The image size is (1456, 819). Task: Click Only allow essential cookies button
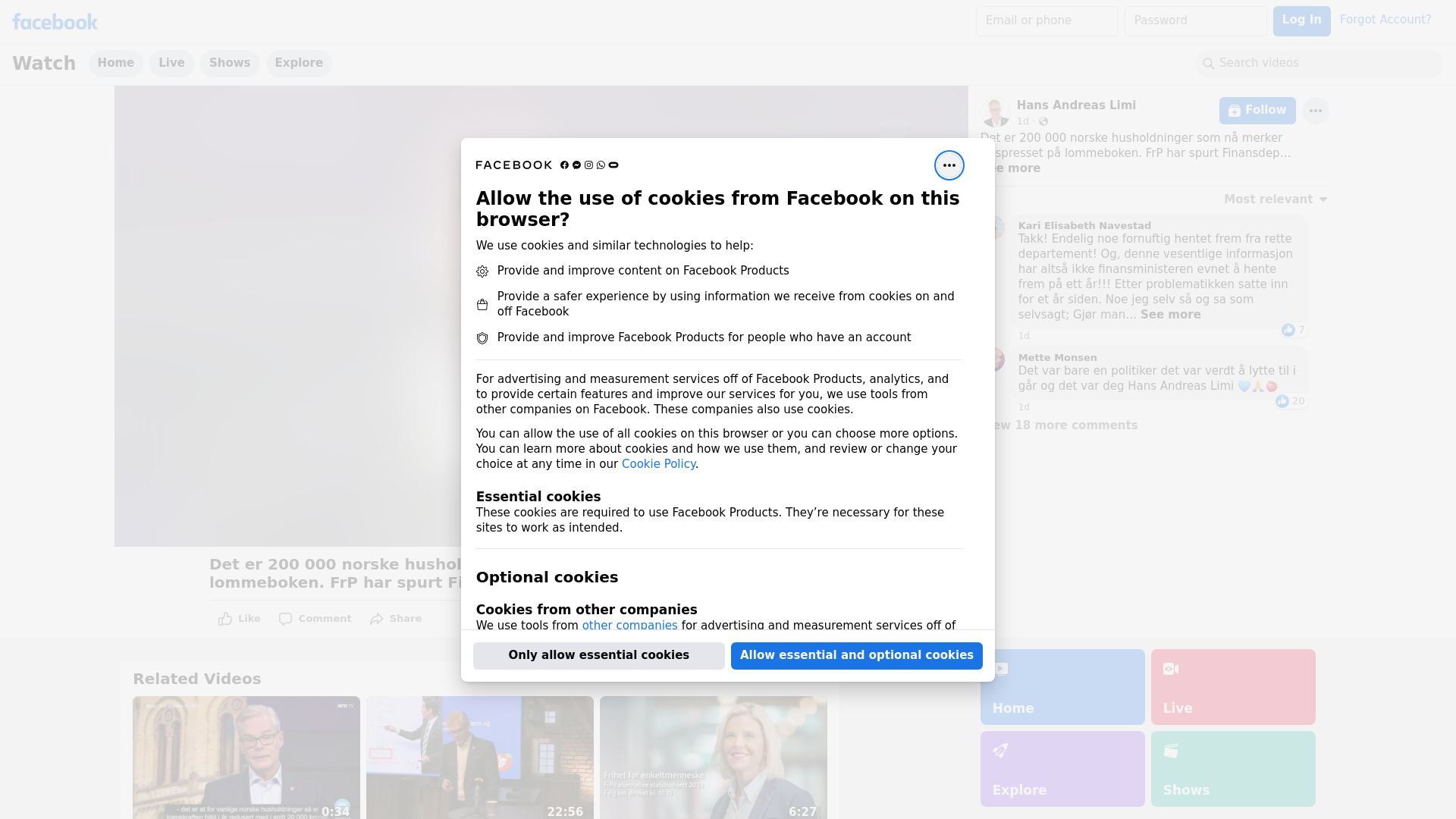598,655
